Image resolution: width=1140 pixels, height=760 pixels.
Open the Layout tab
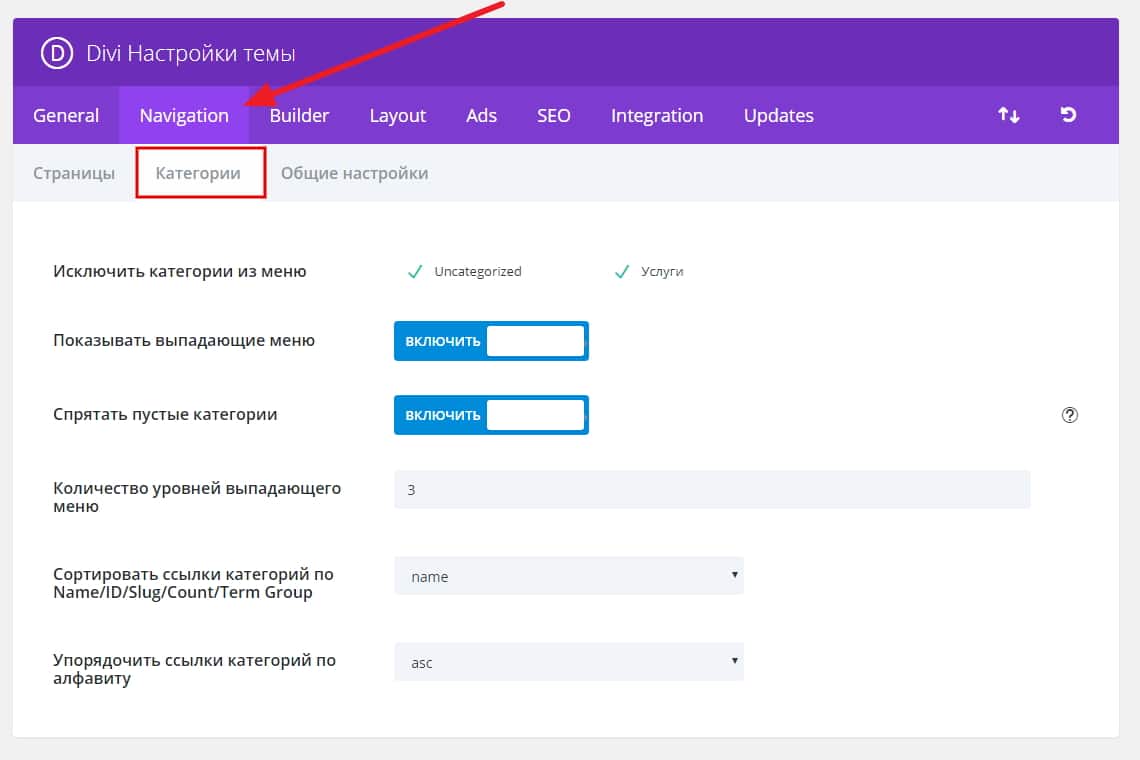coord(397,115)
